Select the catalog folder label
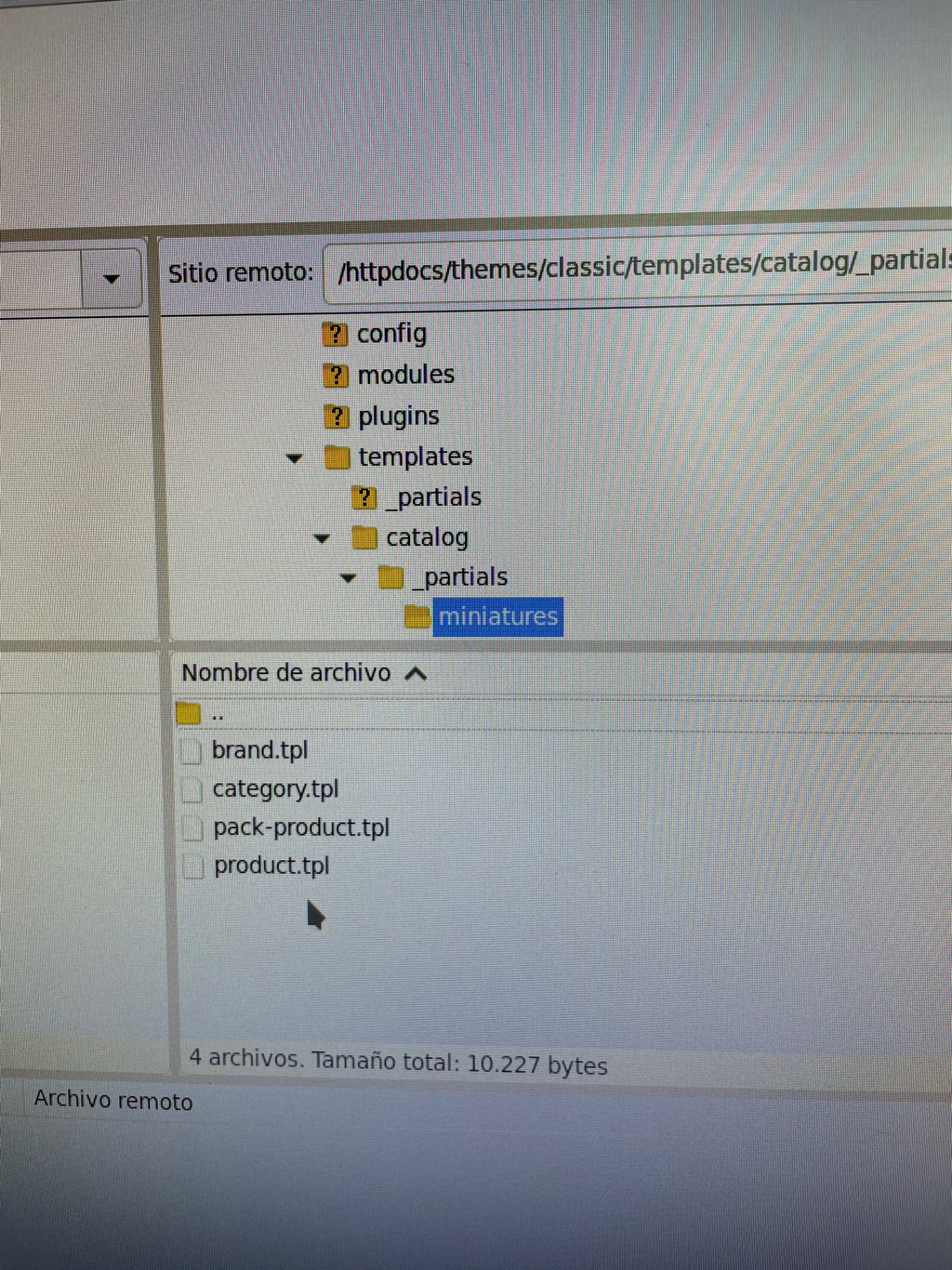Image resolution: width=952 pixels, height=1270 pixels. pyautogui.click(x=427, y=538)
